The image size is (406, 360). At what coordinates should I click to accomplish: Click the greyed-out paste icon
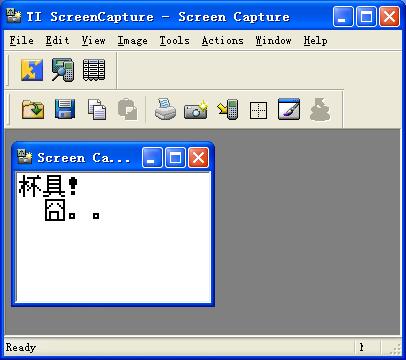pos(128,109)
